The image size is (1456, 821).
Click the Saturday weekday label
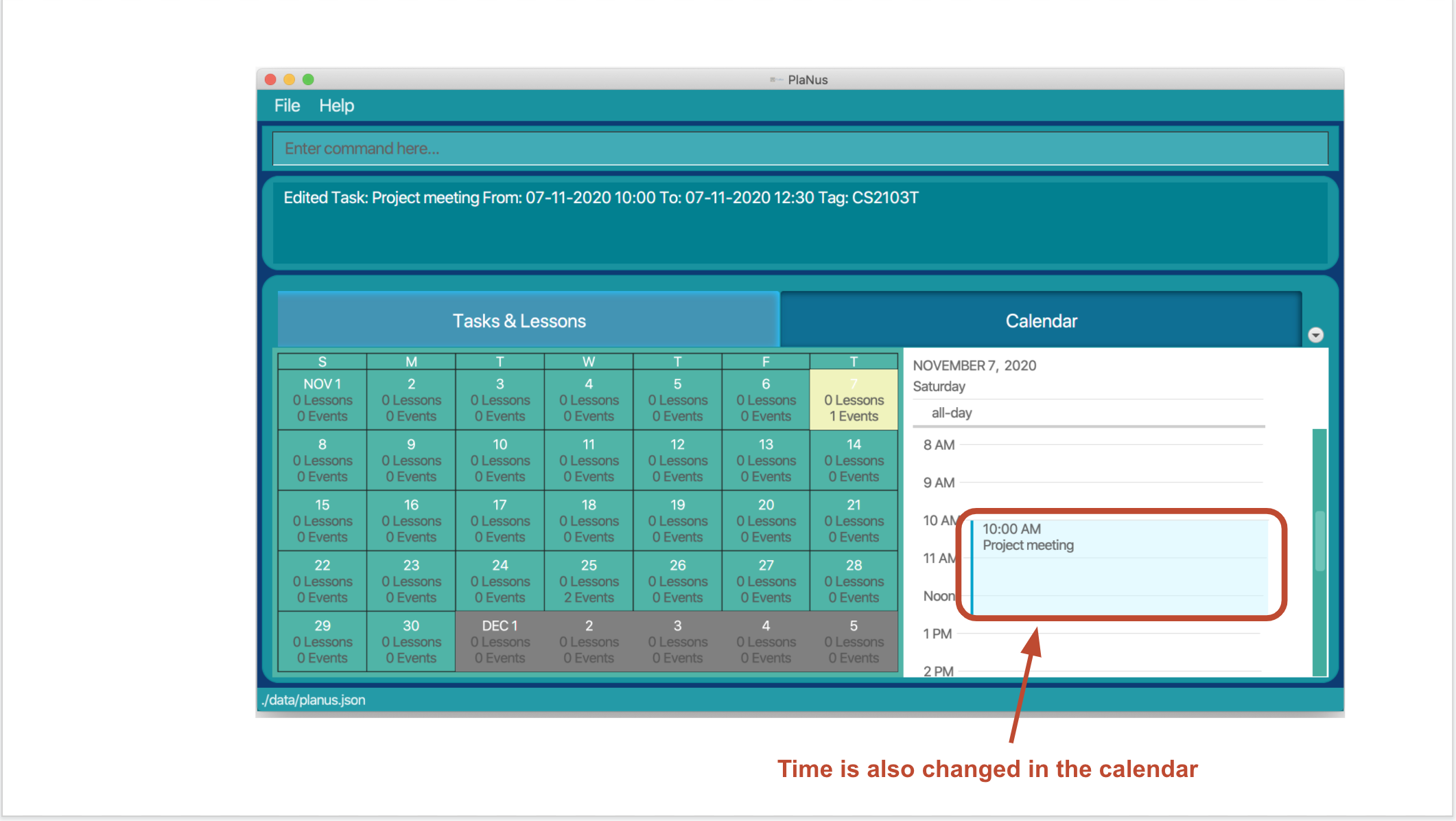tap(939, 386)
